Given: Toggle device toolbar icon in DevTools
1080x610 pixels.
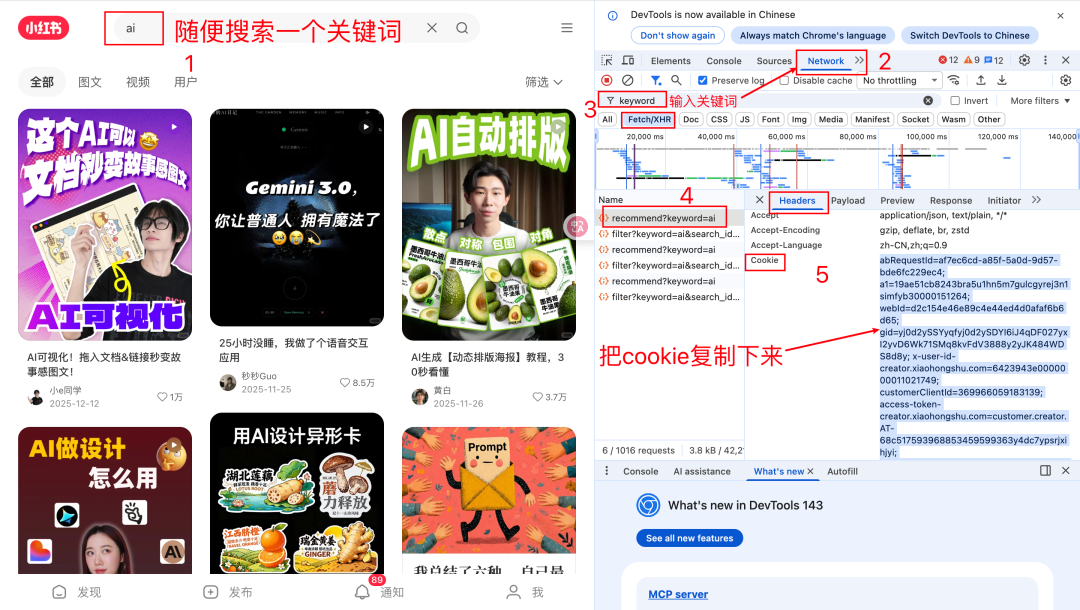Looking at the screenshot, I should (628, 61).
